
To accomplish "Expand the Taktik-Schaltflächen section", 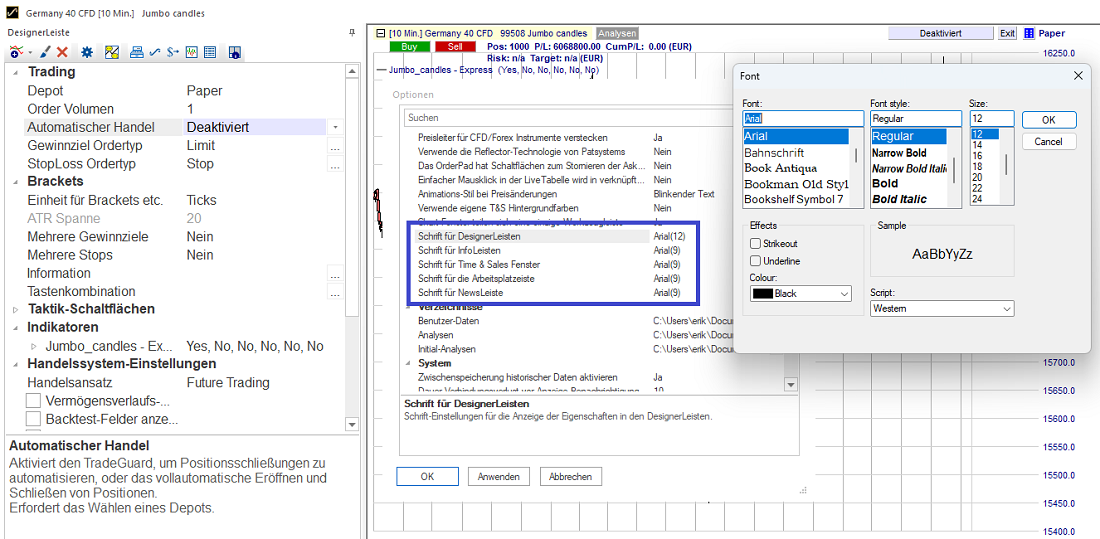I will point(15,310).
